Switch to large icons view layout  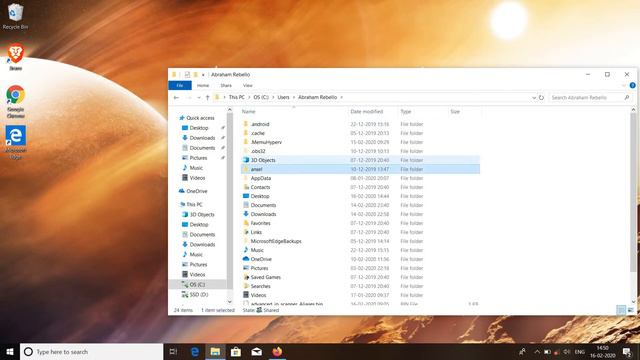click(x=631, y=310)
